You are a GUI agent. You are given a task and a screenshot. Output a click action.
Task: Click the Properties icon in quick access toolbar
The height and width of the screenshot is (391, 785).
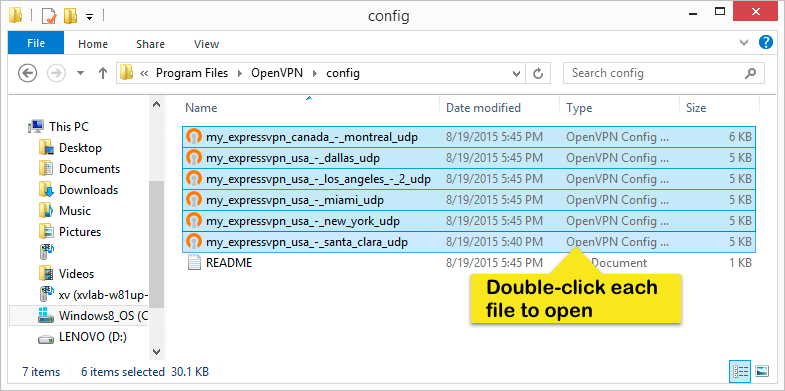point(49,16)
